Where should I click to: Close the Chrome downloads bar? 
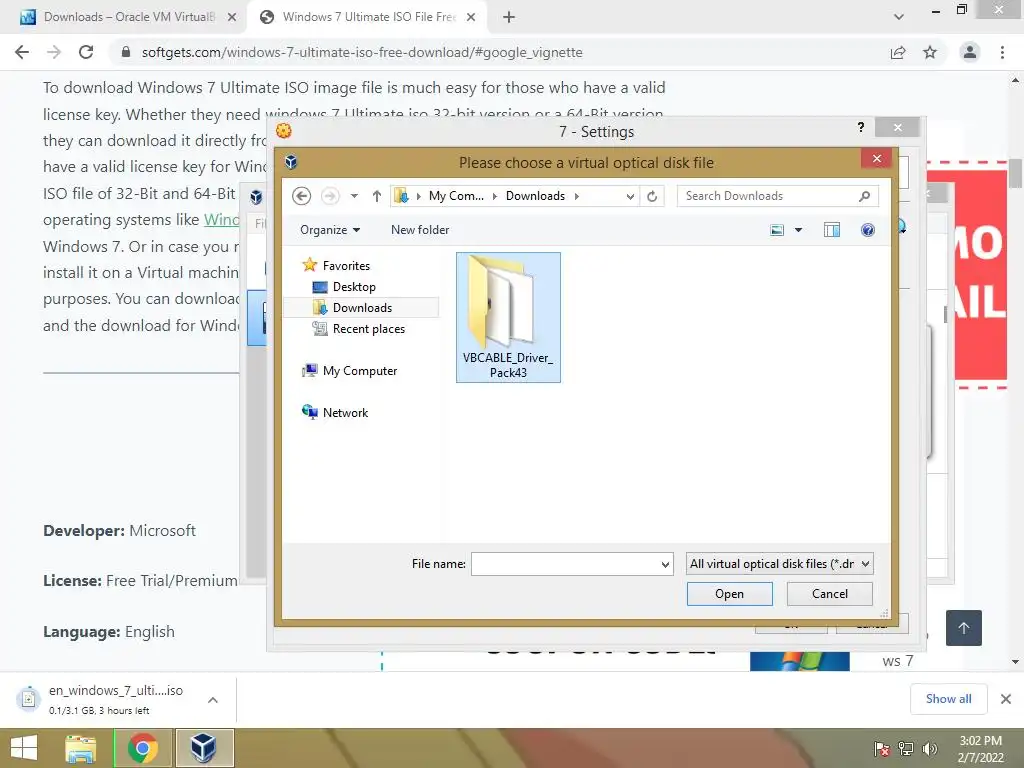(1006, 699)
